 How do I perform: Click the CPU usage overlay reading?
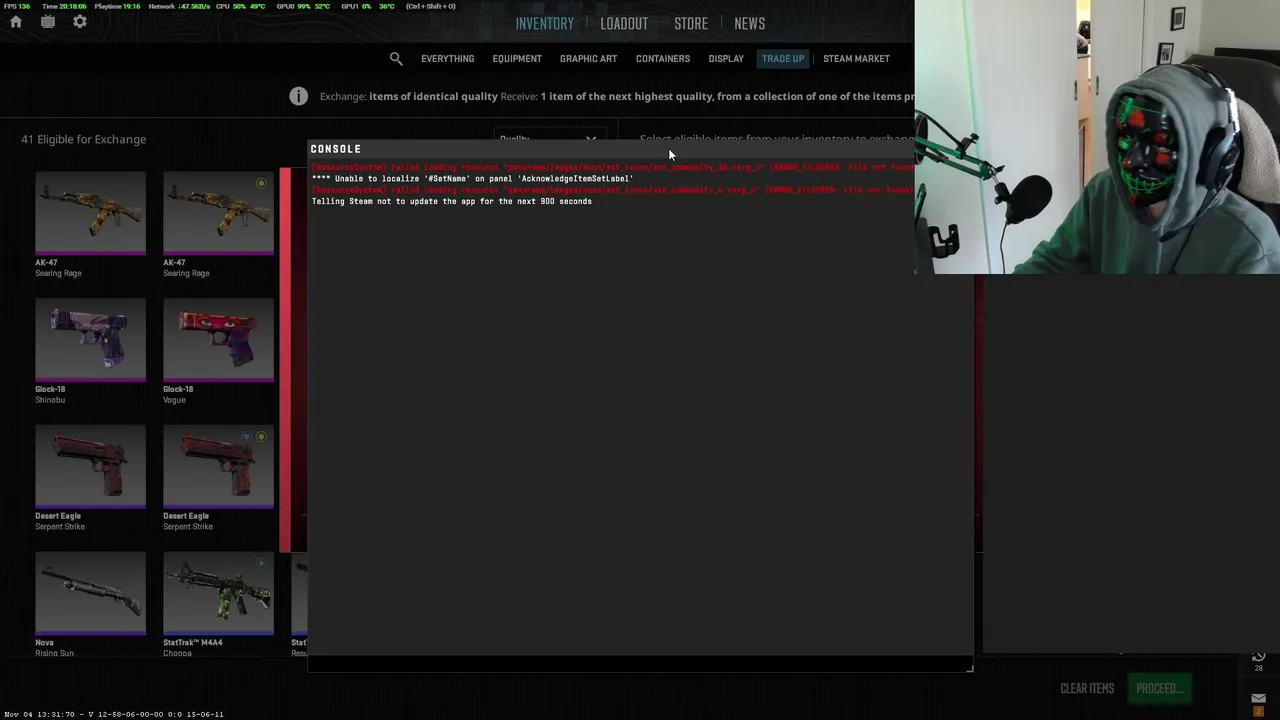(241, 6)
